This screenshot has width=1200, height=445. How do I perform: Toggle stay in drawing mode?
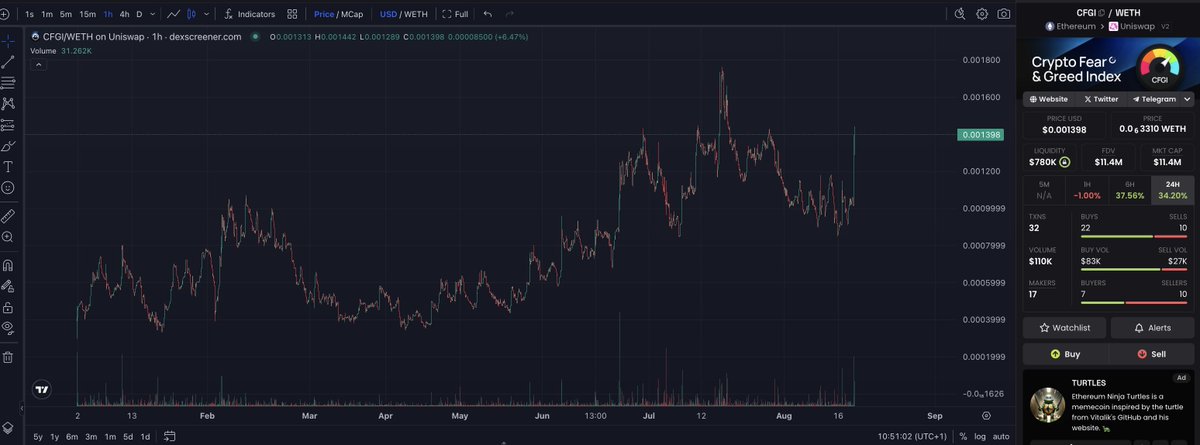point(8,286)
